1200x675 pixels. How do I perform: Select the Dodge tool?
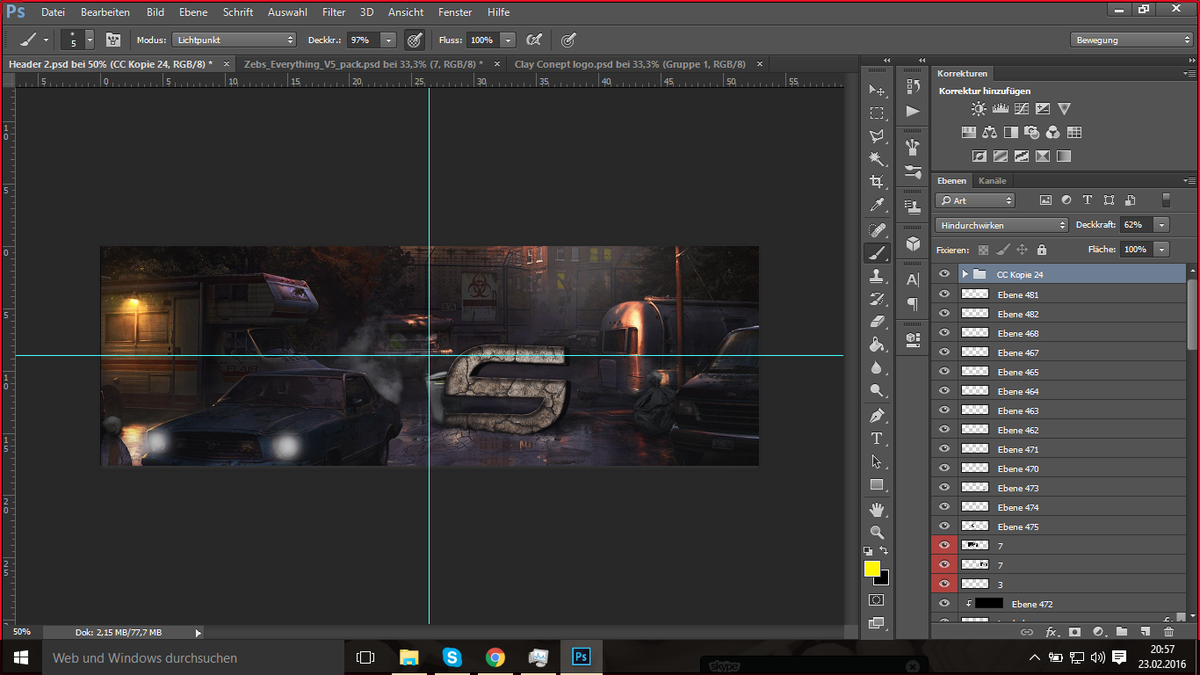[x=877, y=391]
